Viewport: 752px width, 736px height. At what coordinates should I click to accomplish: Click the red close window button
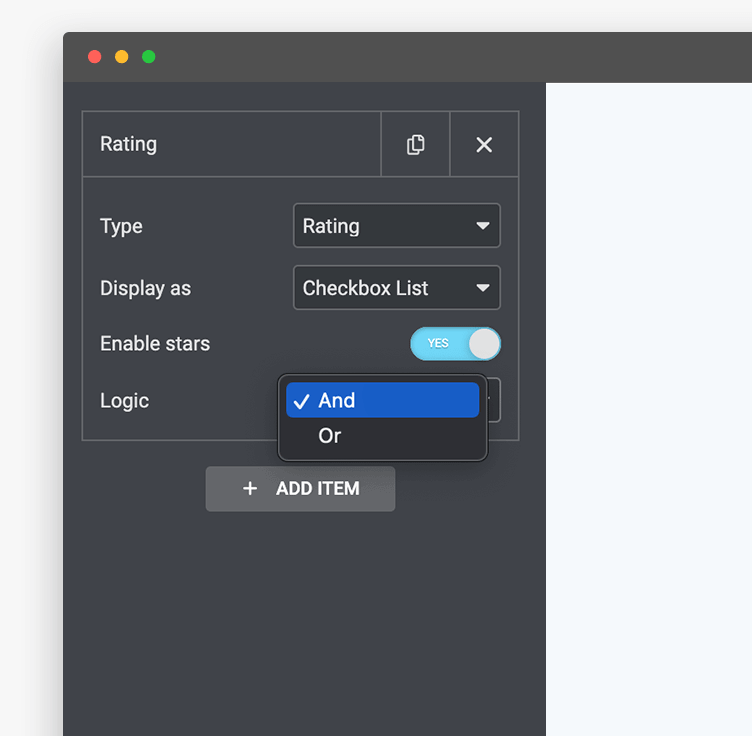95,57
